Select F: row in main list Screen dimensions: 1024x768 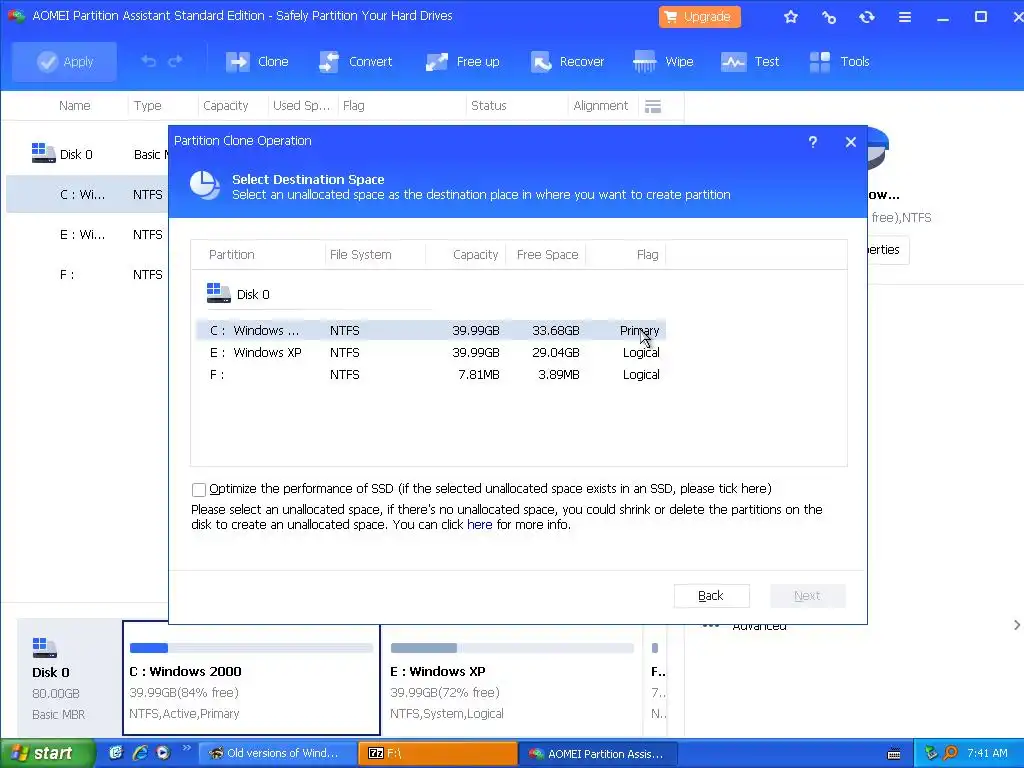88,274
